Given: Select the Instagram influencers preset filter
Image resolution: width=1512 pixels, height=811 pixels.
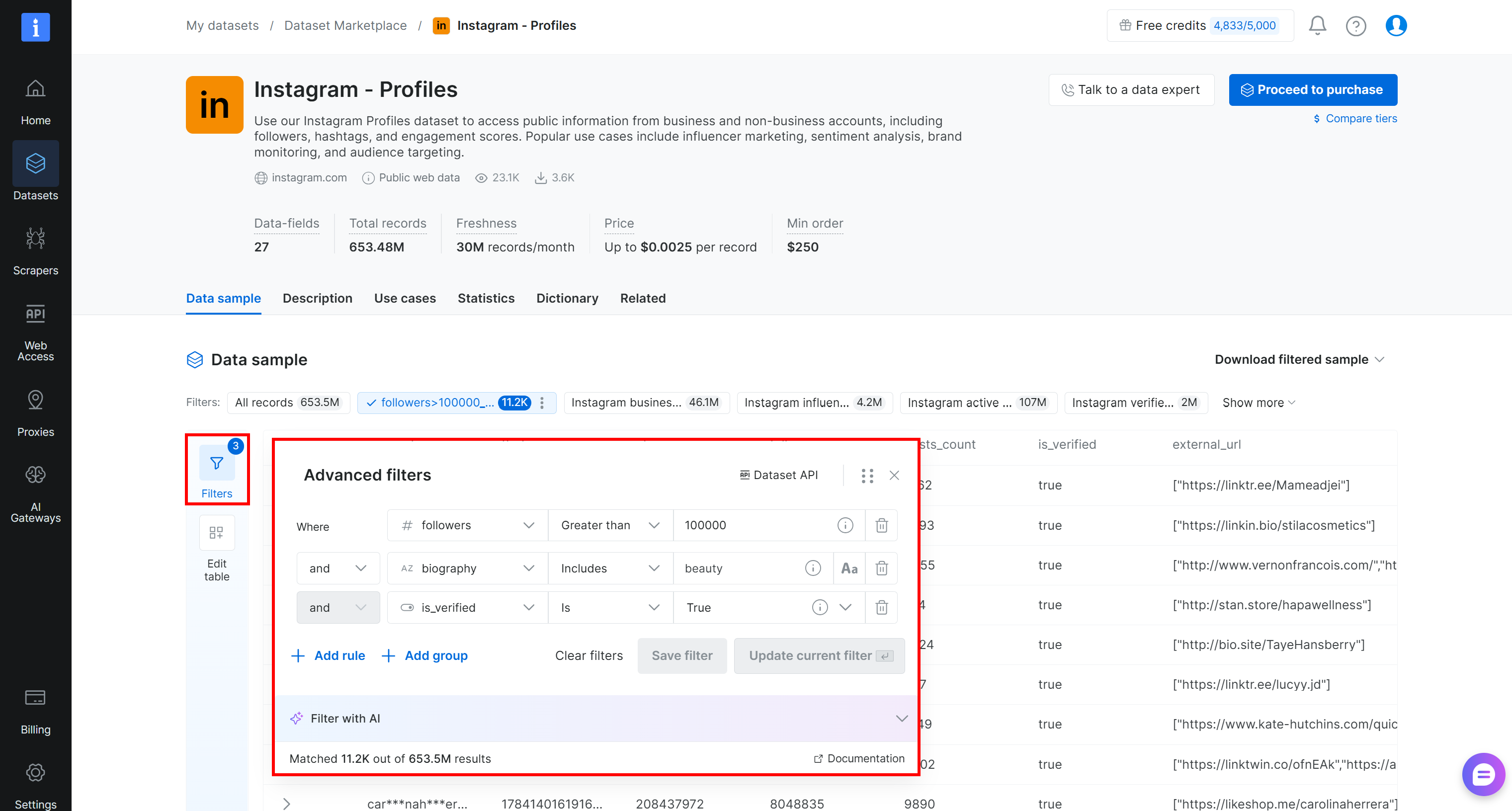Looking at the screenshot, I should pyautogui.click(x=814, y=403).
